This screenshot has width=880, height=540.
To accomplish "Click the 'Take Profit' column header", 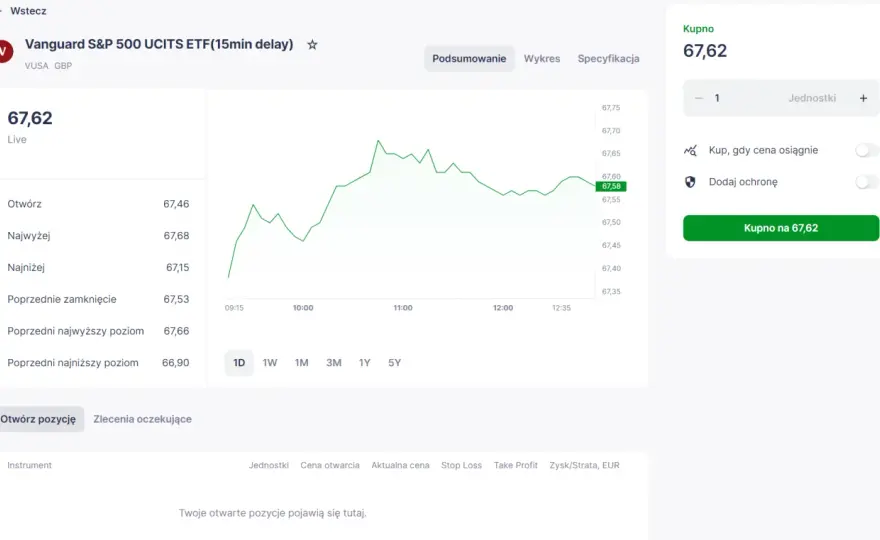I will (x=516, y=465).
